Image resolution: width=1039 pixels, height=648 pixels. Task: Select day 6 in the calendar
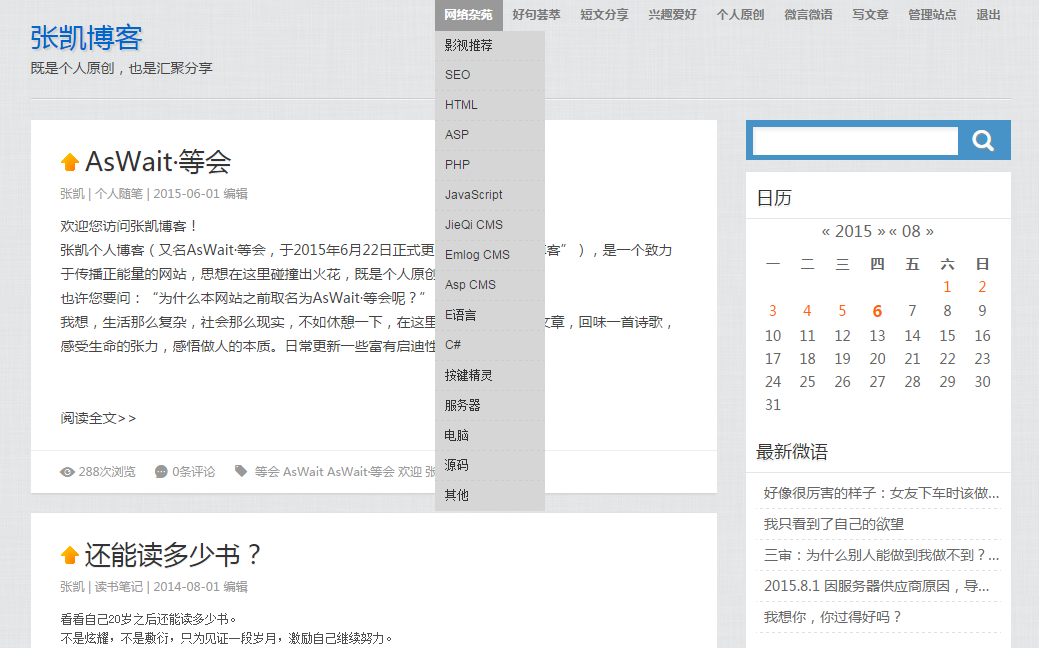pos(877,311)
